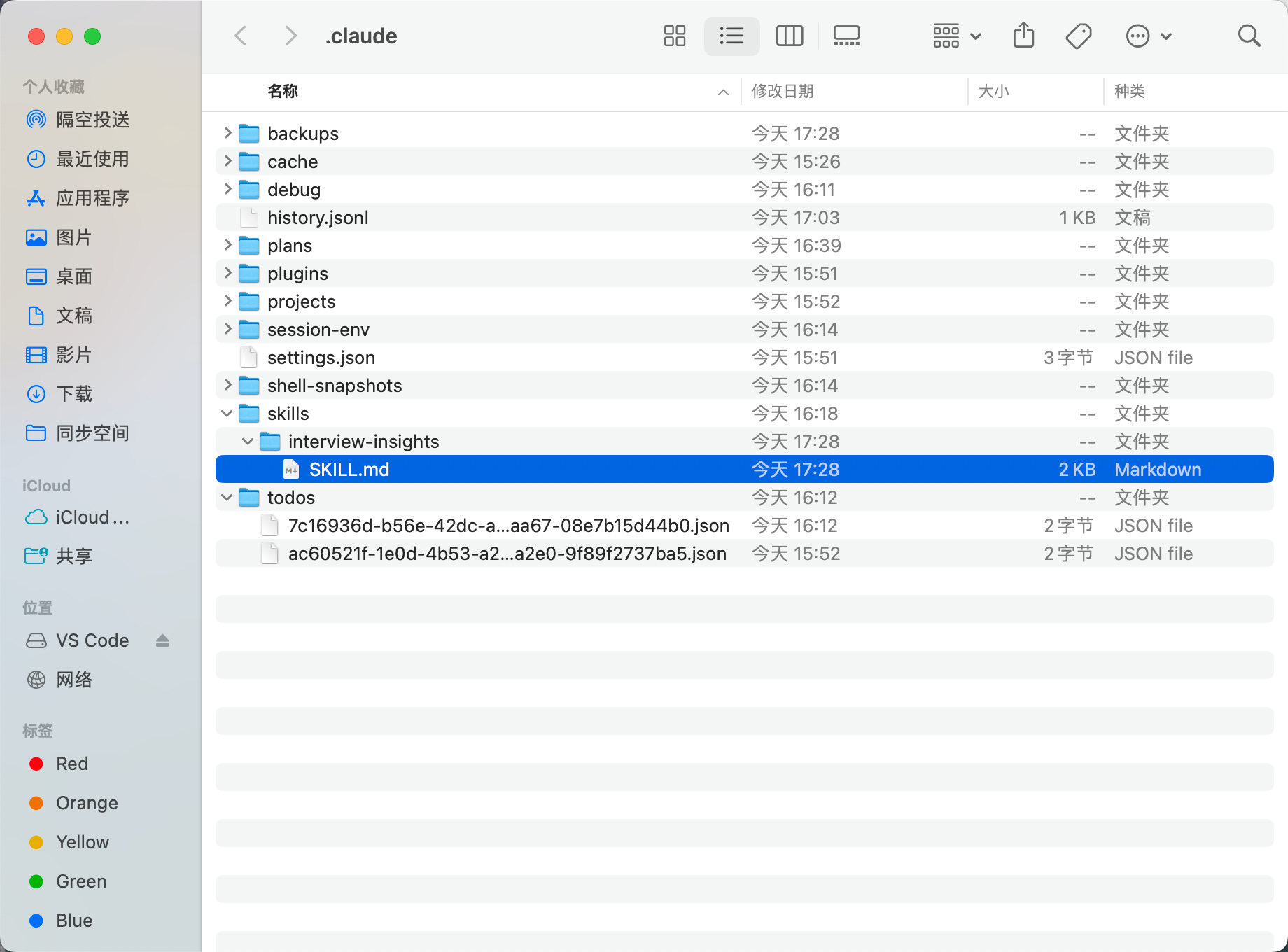Expand the plugins folder
Image resolution: width=1288 pixels, height=952 pixels.
227,272
